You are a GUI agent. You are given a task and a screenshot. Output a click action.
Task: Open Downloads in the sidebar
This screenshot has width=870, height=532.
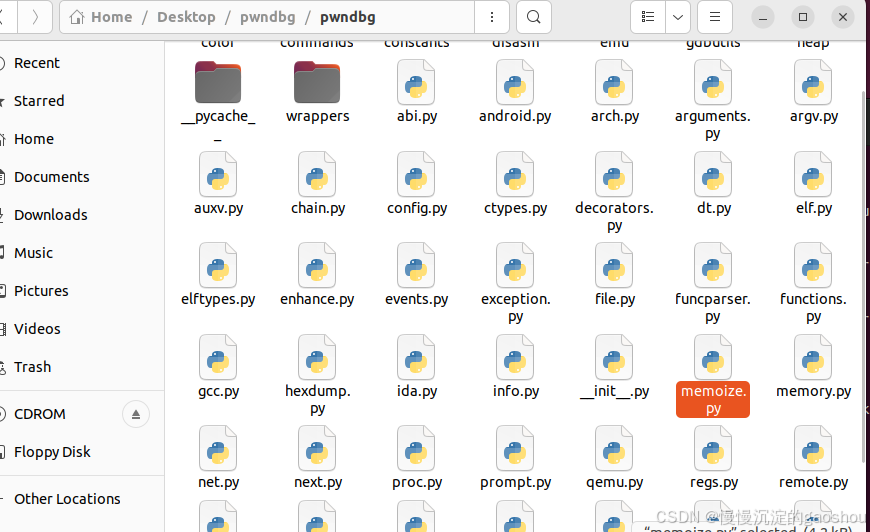(x=82, y=215)
